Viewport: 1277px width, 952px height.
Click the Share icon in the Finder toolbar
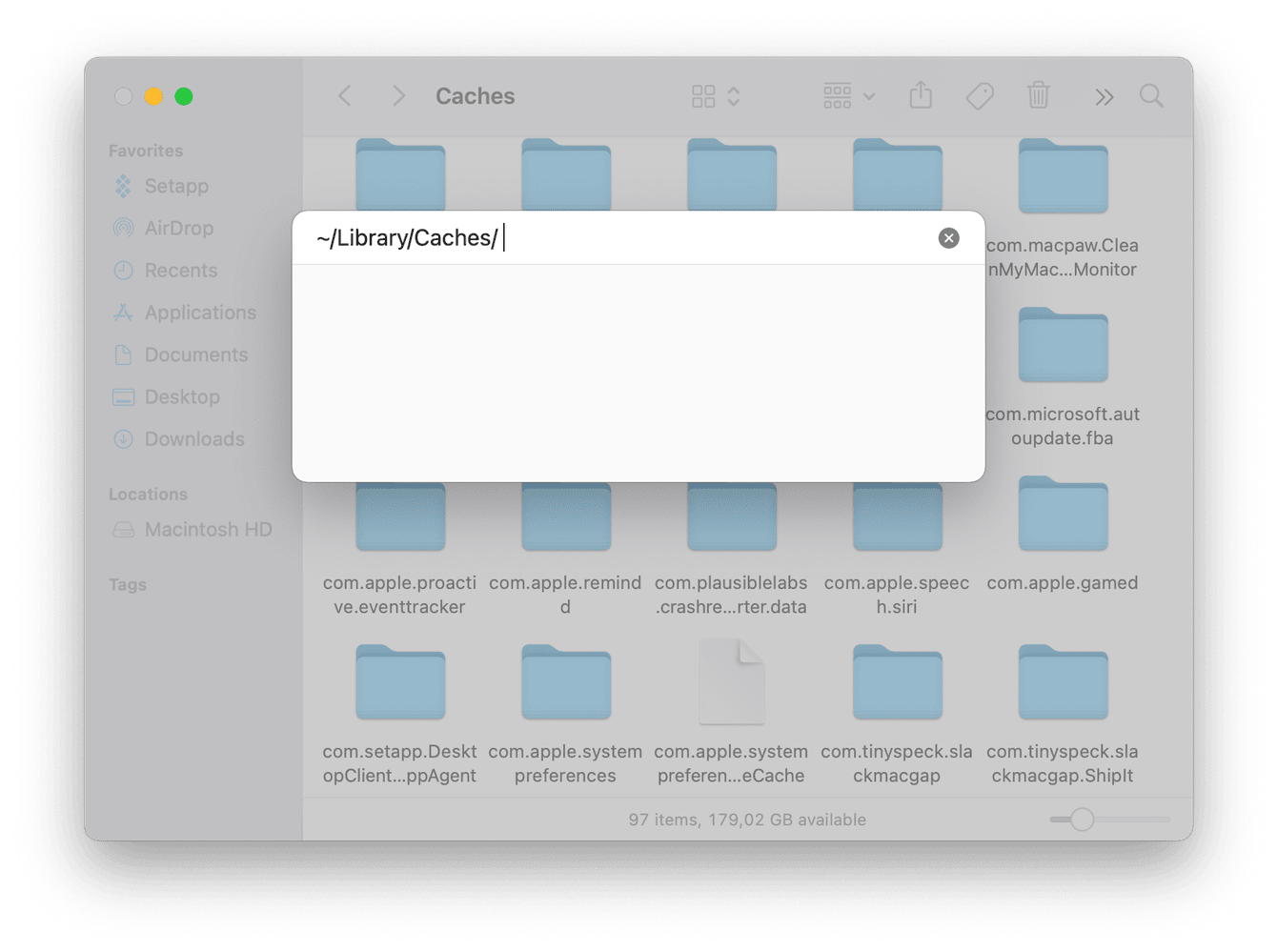[x=920, y=95]
